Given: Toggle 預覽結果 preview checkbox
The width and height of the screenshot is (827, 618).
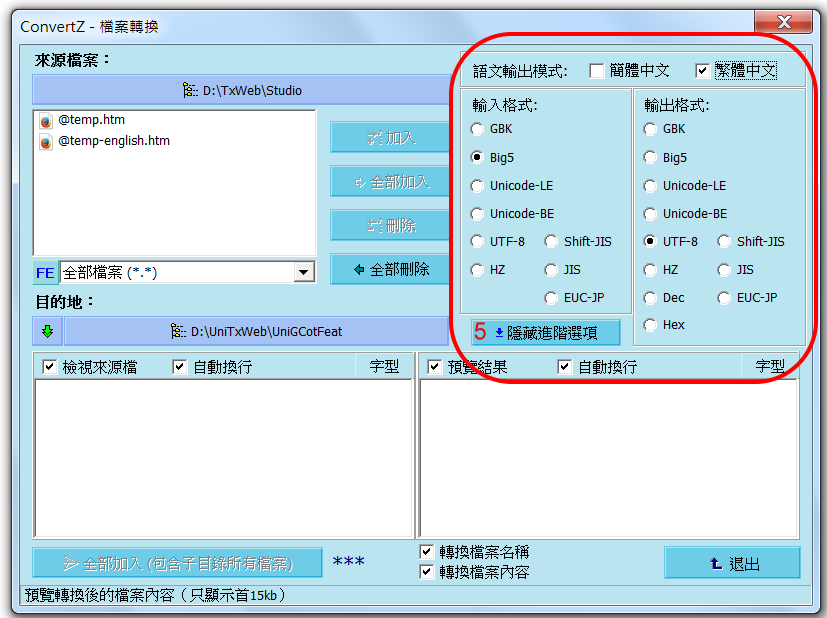Looking at the screenshot, I should click(x=434, y=367).
